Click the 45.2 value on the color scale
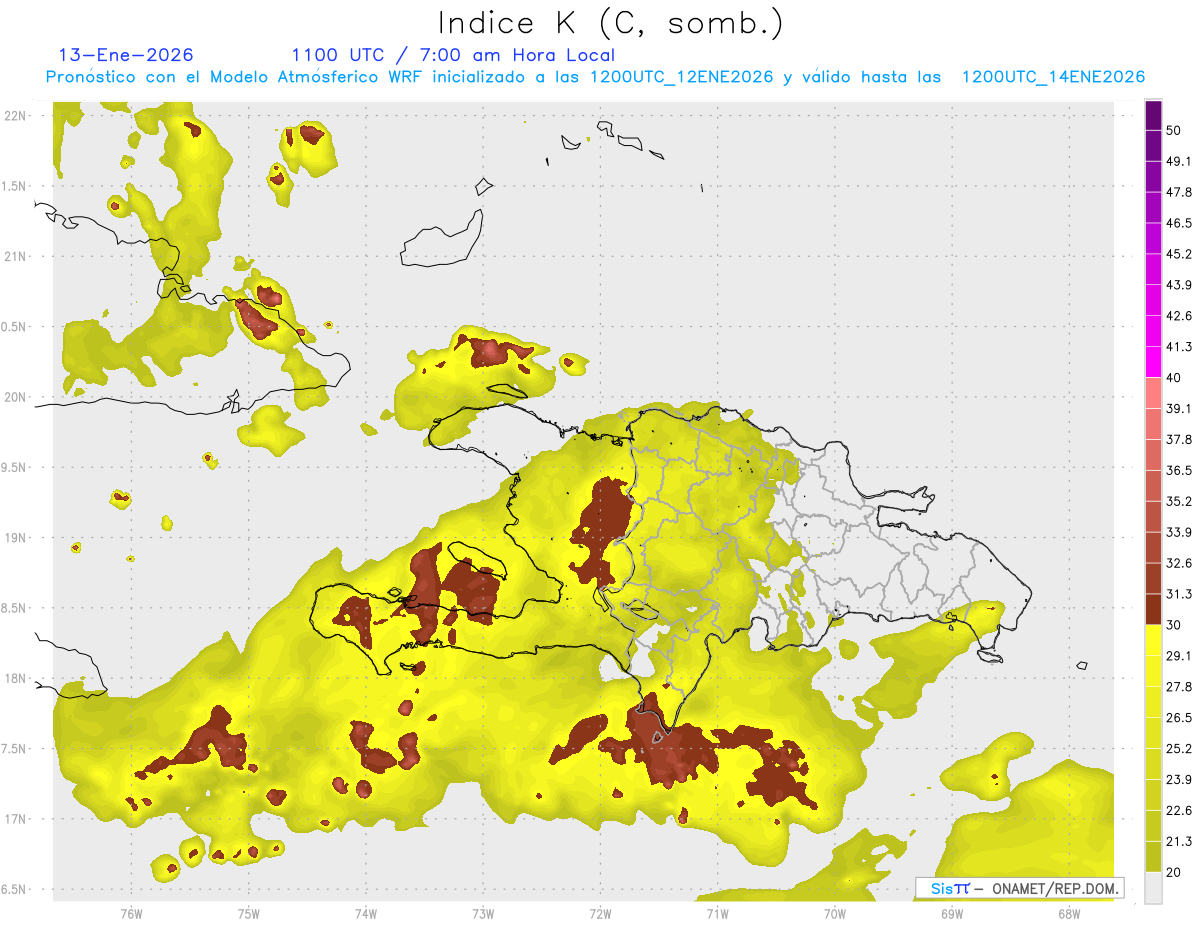This screenshot has width=1200, height=927. point(1179,254)
